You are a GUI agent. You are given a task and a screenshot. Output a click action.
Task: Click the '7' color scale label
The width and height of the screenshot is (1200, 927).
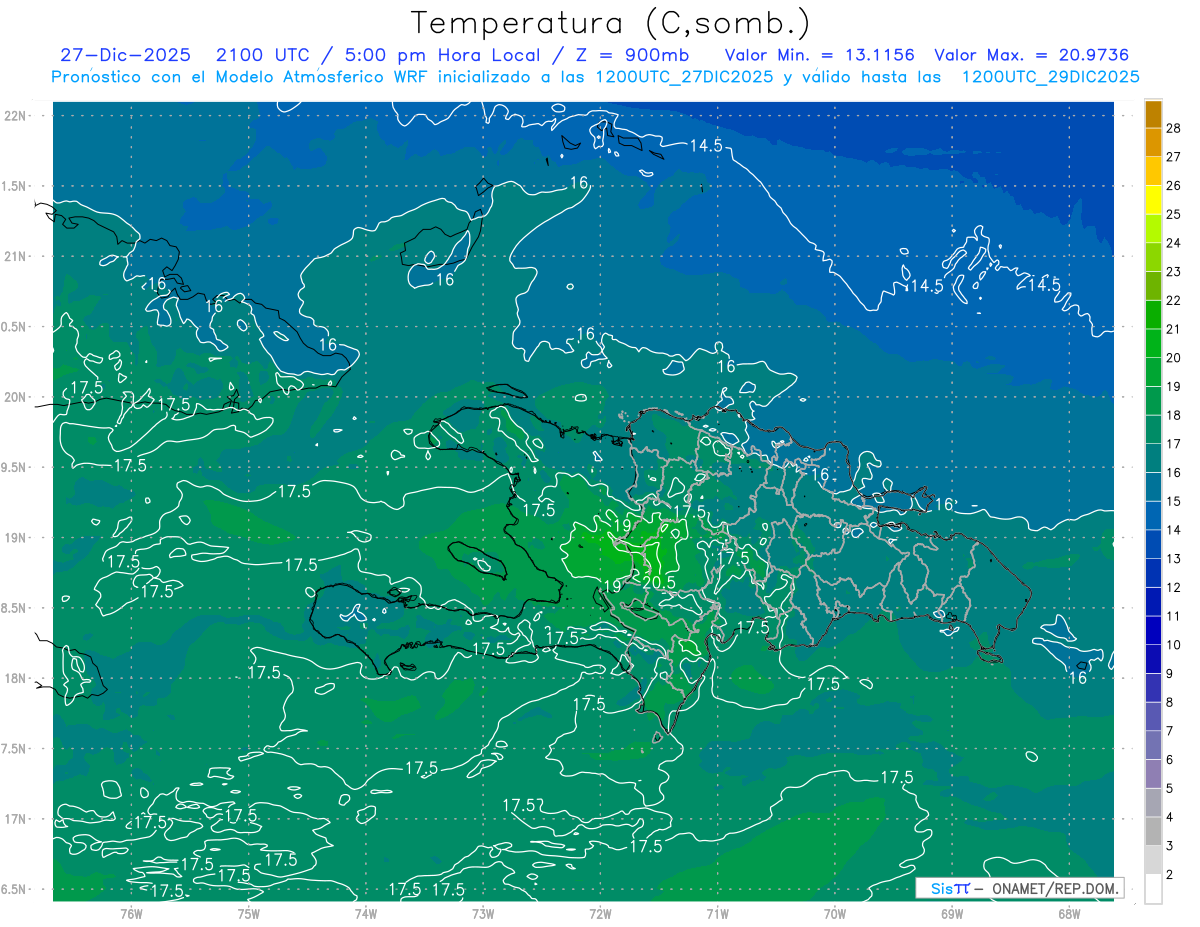coord(1170,731)
